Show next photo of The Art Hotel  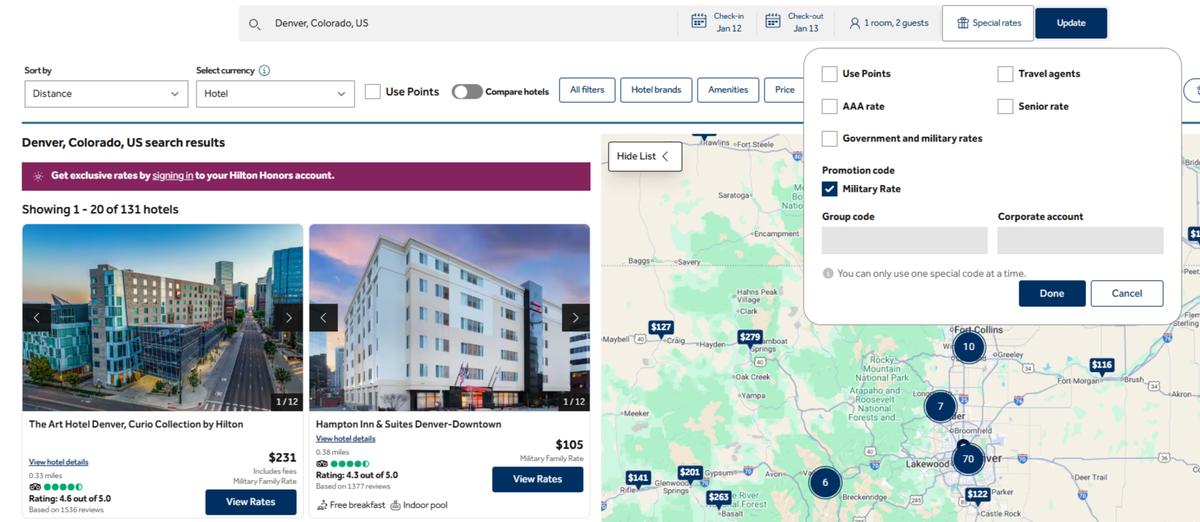(288, 318)
